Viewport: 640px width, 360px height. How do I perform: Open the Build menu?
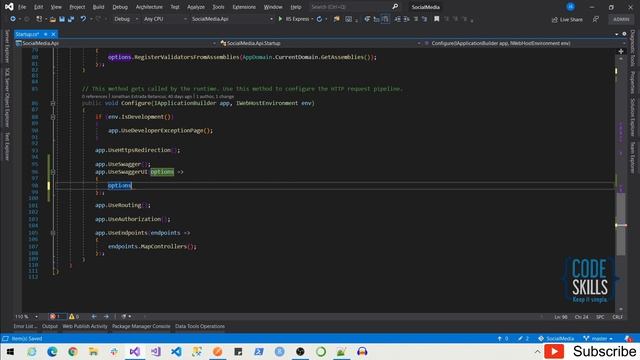pos(98,7)
